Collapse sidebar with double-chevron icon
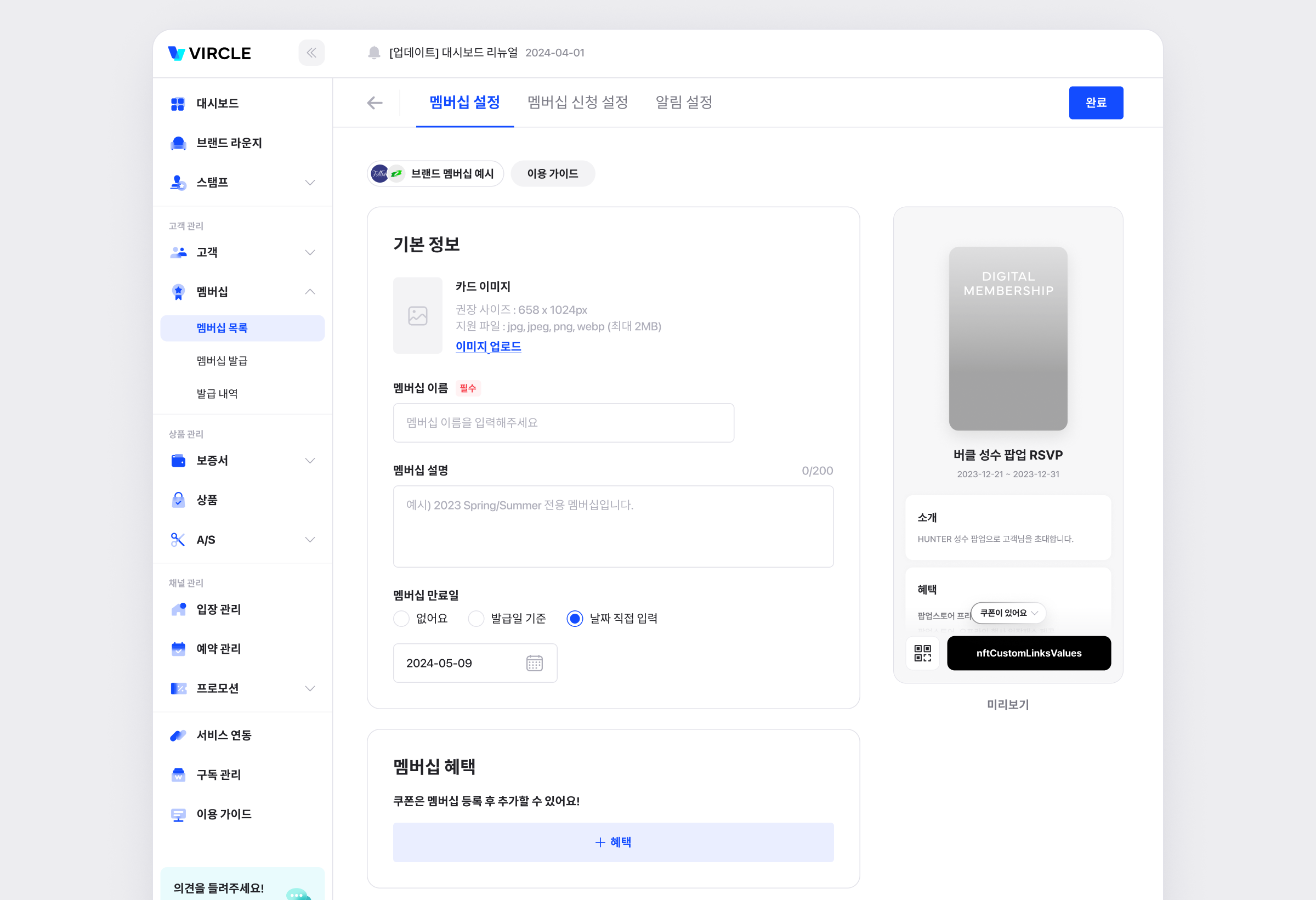Image resolution: width=1316 pixels, height=900 pixels. [311, 53]
